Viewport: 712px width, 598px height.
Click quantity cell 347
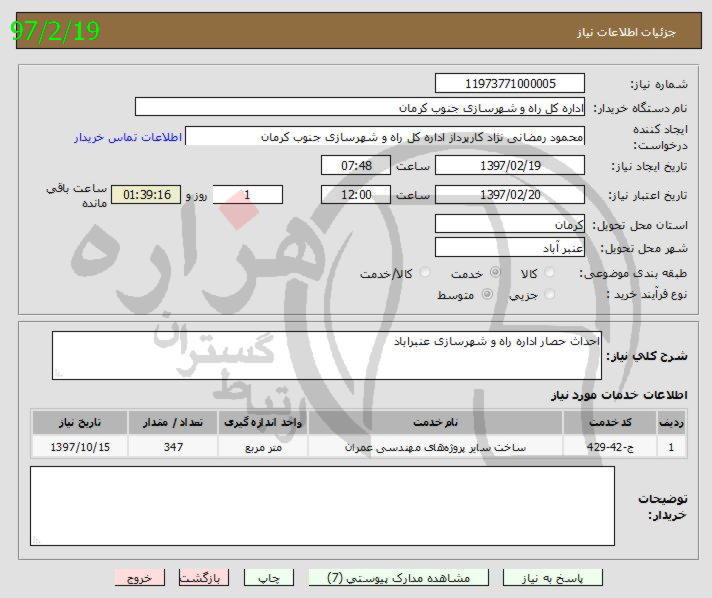[173, 447]
